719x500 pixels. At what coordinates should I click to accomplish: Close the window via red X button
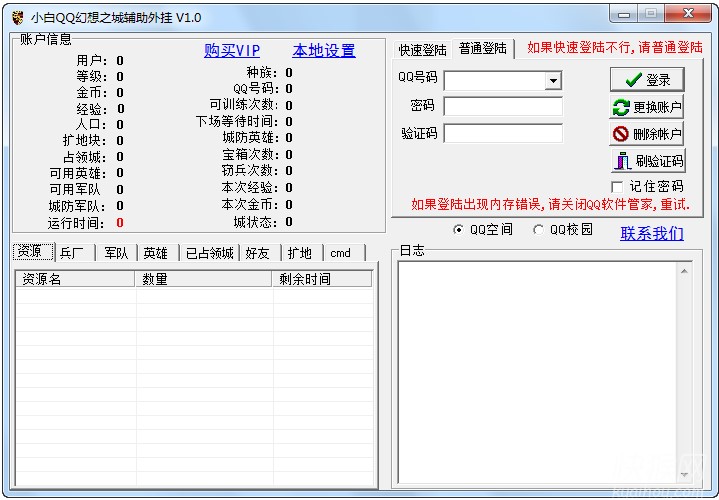pyautogui.click(x=688, y=14)
